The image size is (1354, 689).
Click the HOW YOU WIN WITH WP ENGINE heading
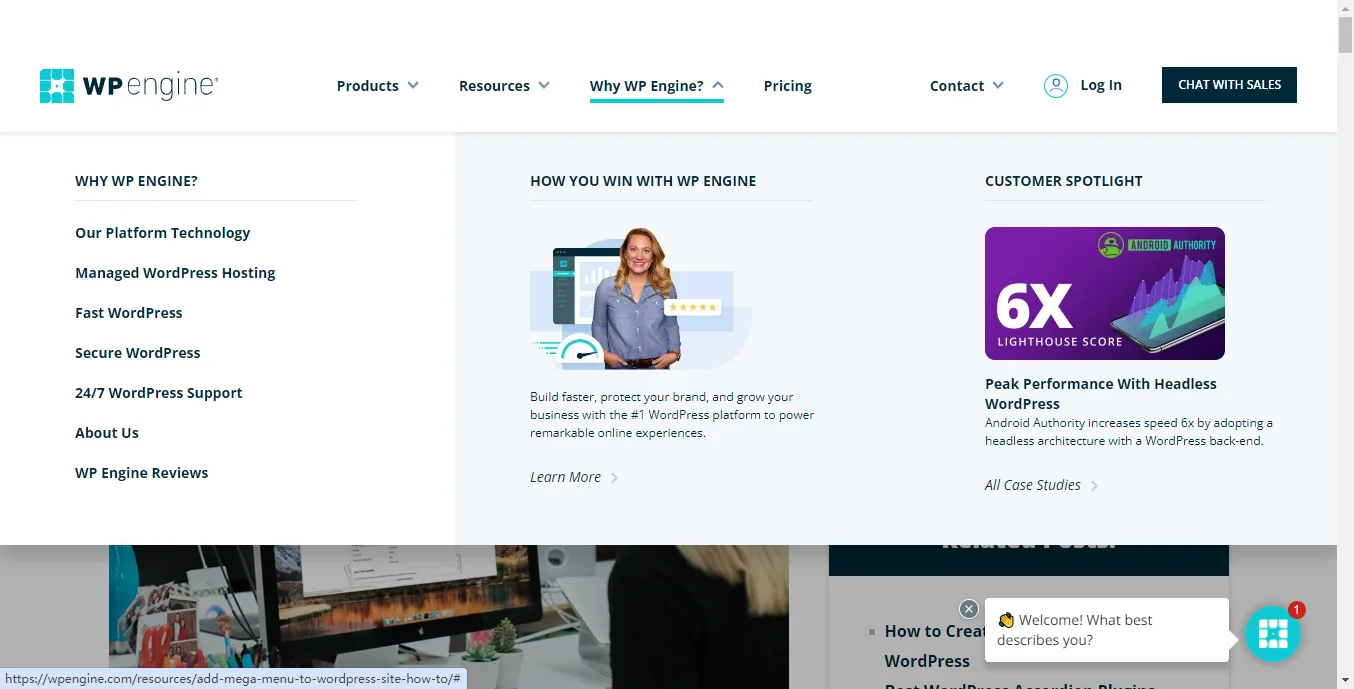click(x=643, y=181)
